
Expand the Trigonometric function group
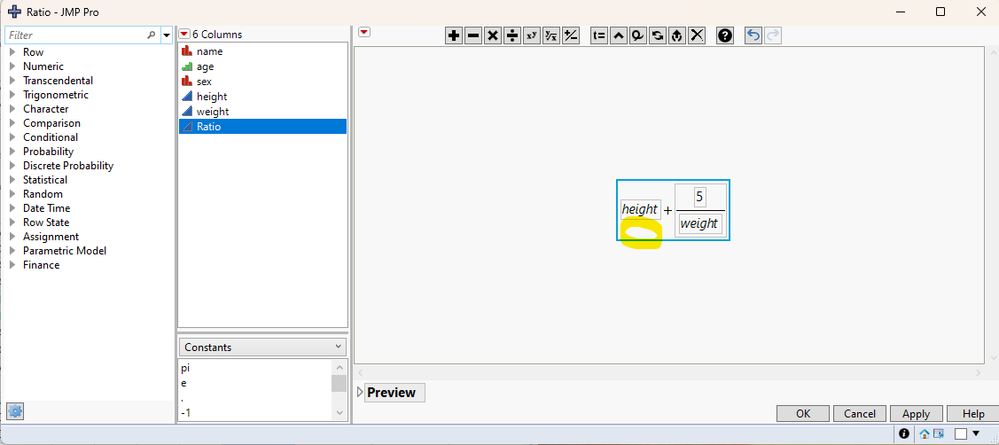(12, 95)
